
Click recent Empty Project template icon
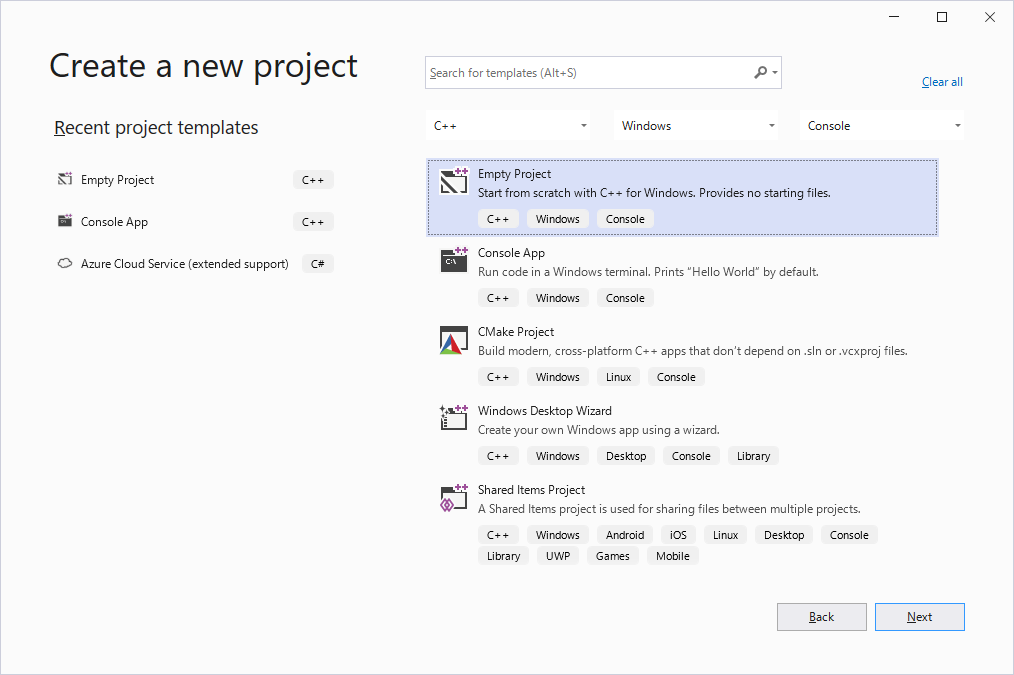(x=65, y=180)
